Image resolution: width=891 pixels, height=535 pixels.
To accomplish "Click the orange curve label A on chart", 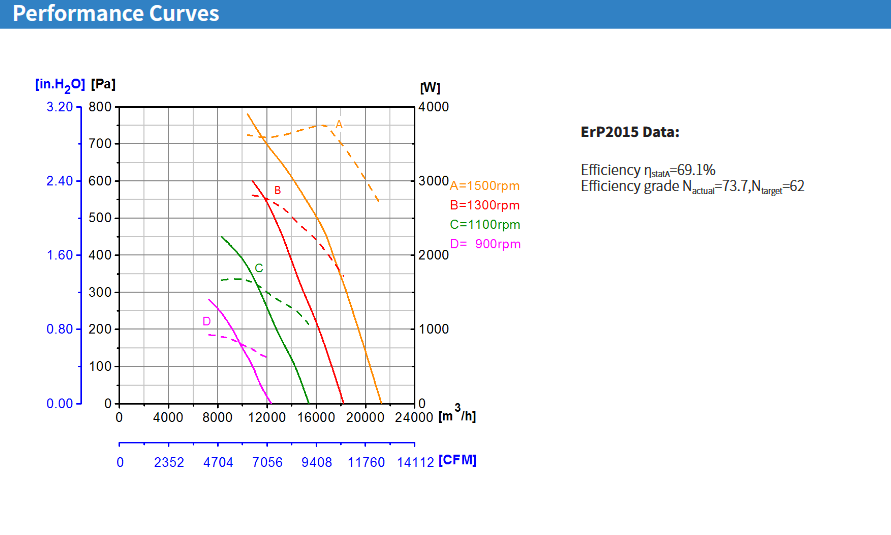I will [339, 124].
